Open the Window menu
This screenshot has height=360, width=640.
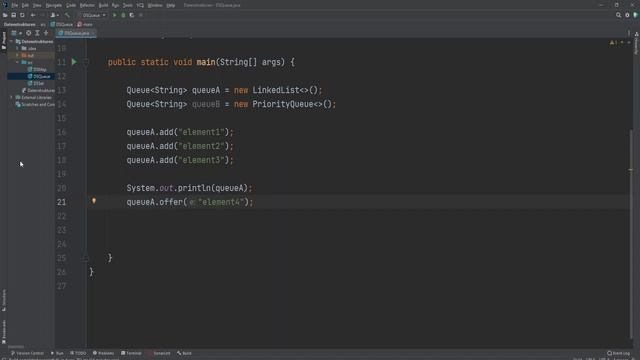tap(155, 5)
